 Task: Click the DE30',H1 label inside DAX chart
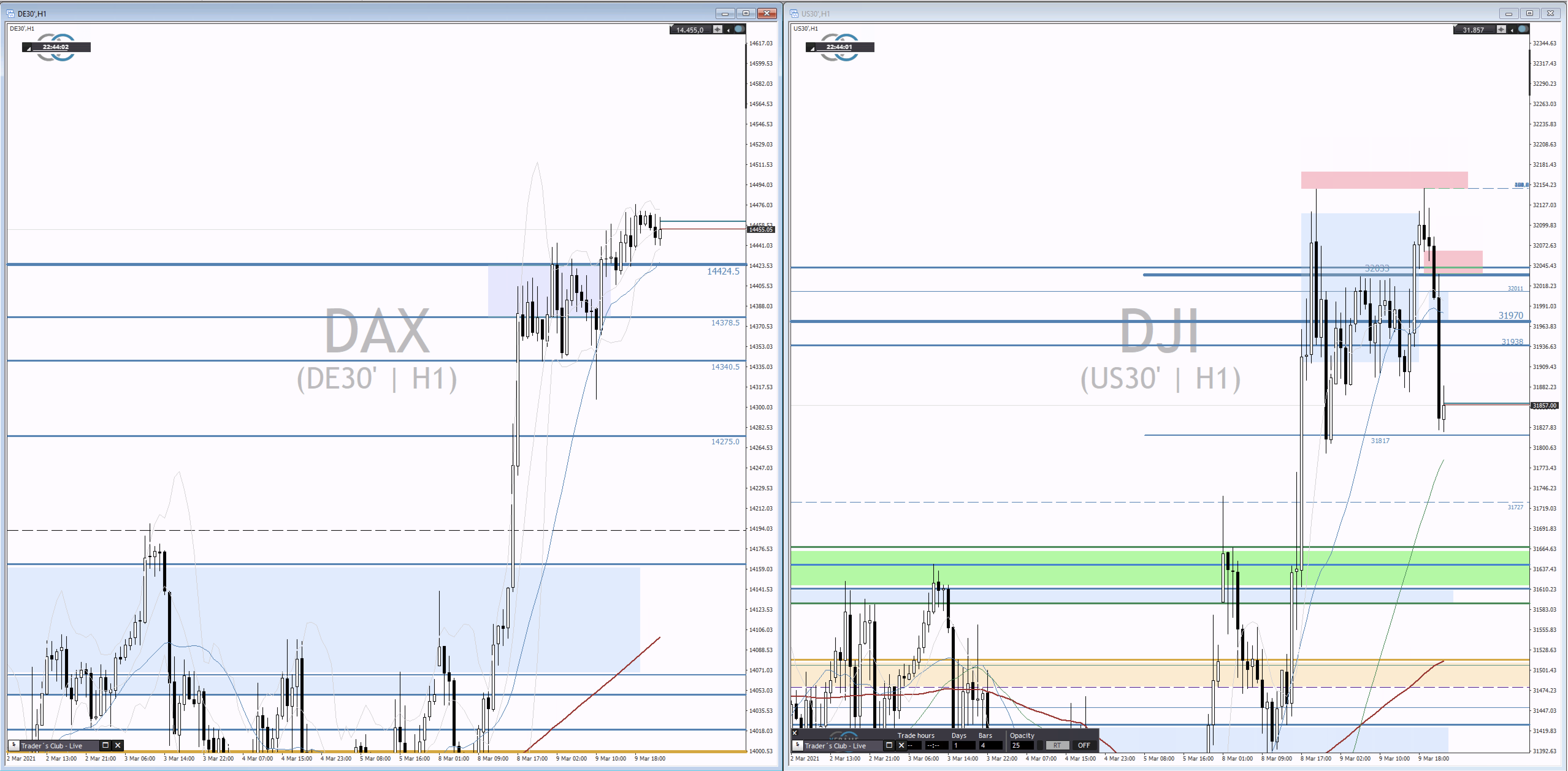click(x=22, y=28)
